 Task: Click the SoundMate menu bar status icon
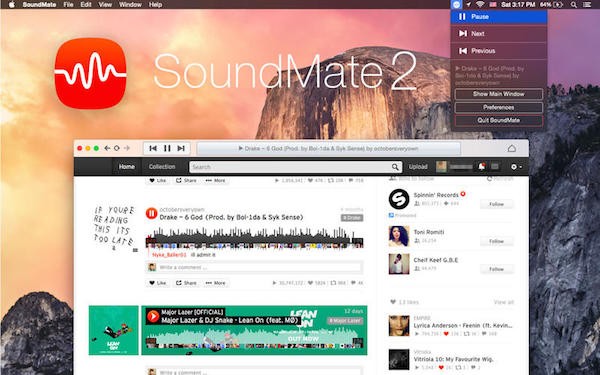pyautogui.click(x=457, y=5)
